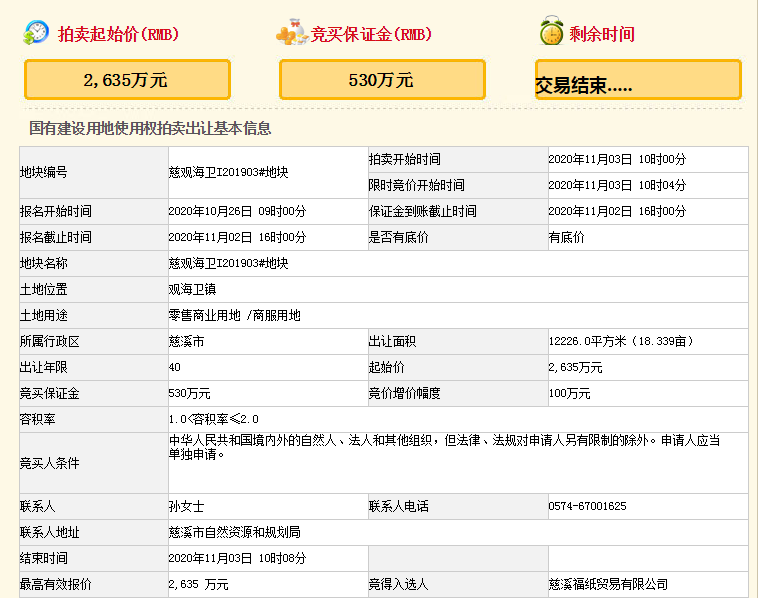The width and height of the screenshot is (758, 598).
Task: Click the winning bidder 慈溪福纸贸易有限公司
Action: pos(607,584)
